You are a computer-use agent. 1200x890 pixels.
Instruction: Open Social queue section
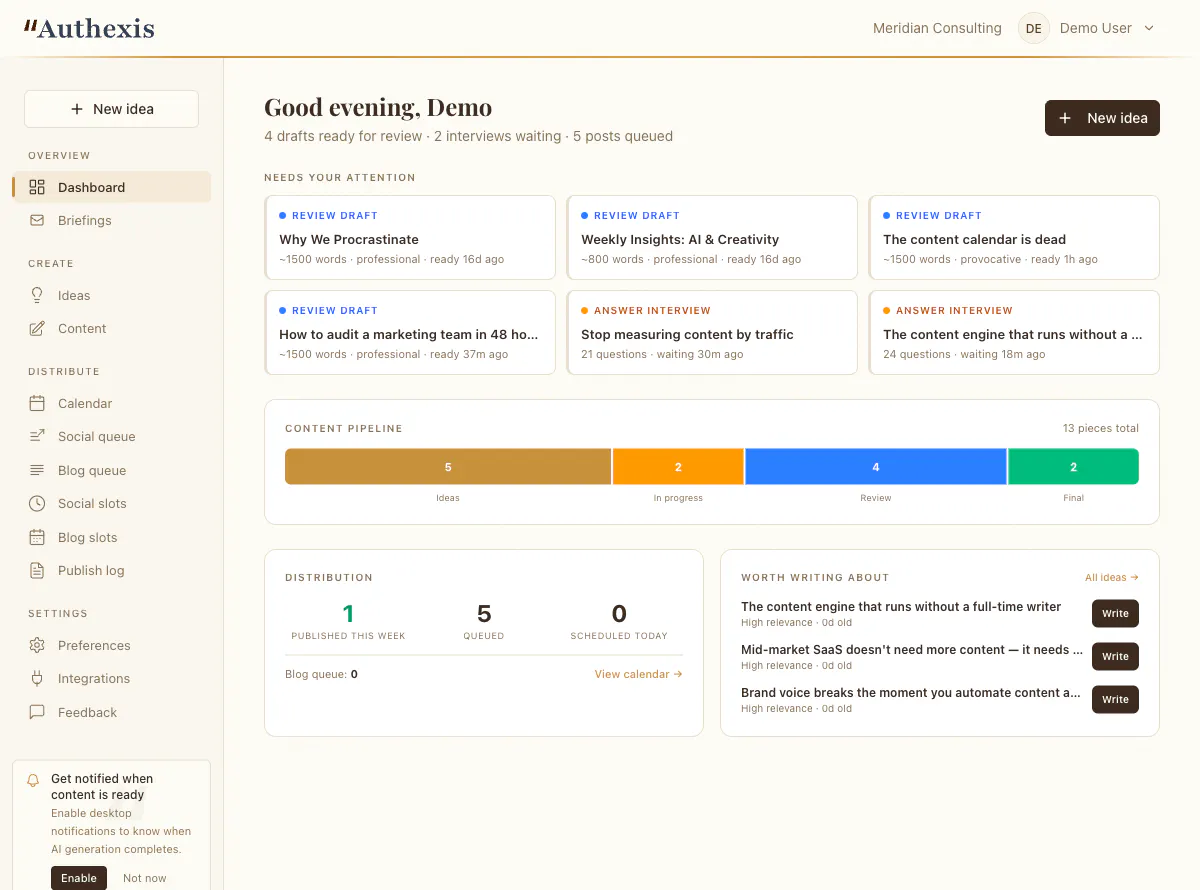pyautogui.click(x=112, y=436)
